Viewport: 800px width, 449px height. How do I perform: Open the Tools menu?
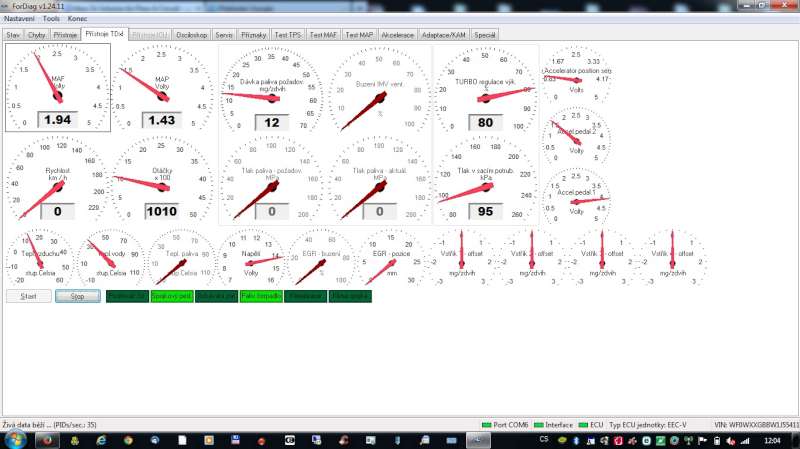coord(51,19)
